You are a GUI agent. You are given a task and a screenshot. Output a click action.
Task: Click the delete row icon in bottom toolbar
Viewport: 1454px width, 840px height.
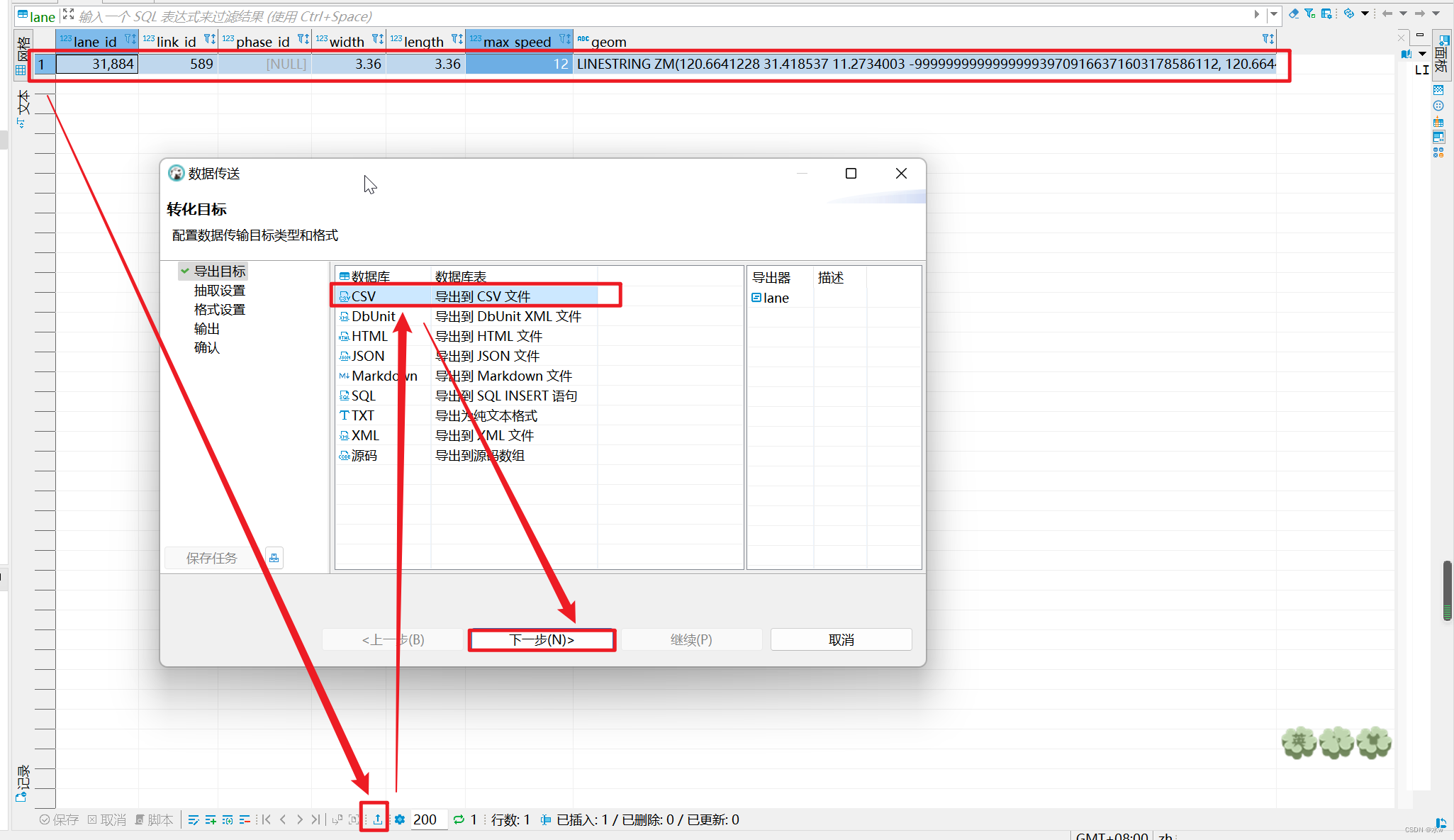tap(245, 819)
